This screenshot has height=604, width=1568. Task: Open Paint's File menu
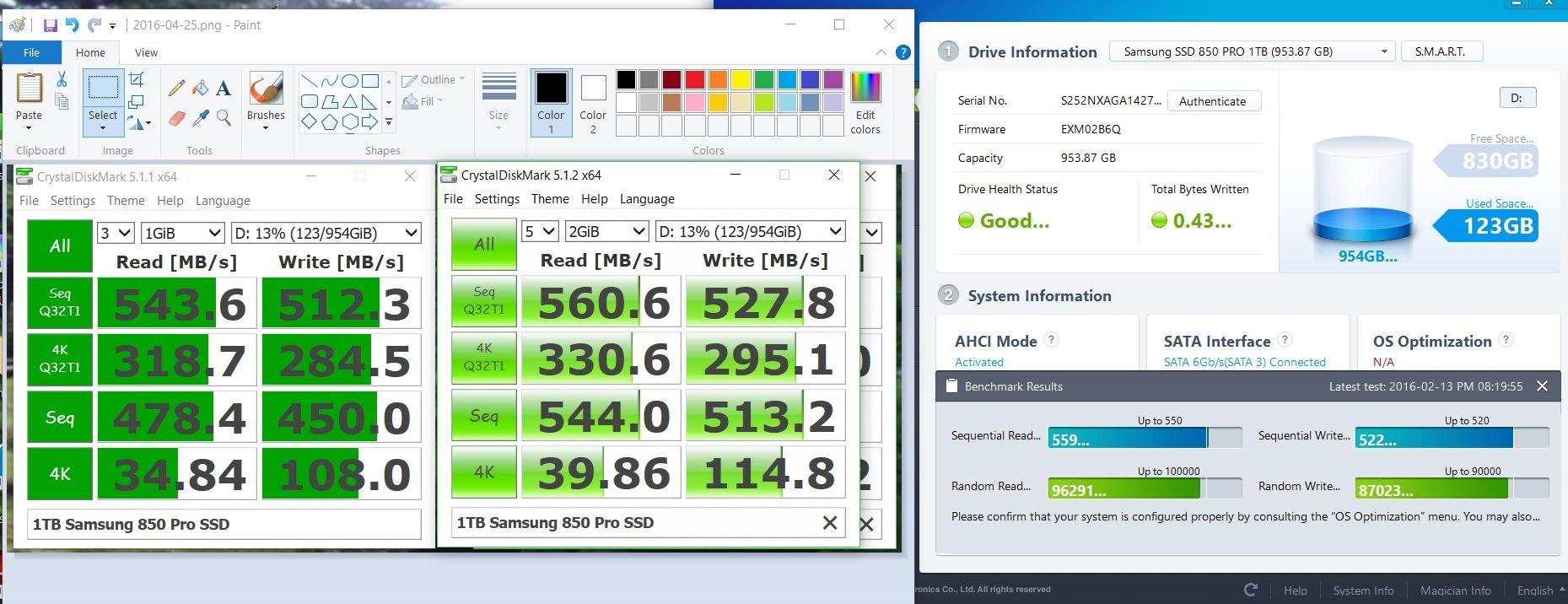[31, 52]
